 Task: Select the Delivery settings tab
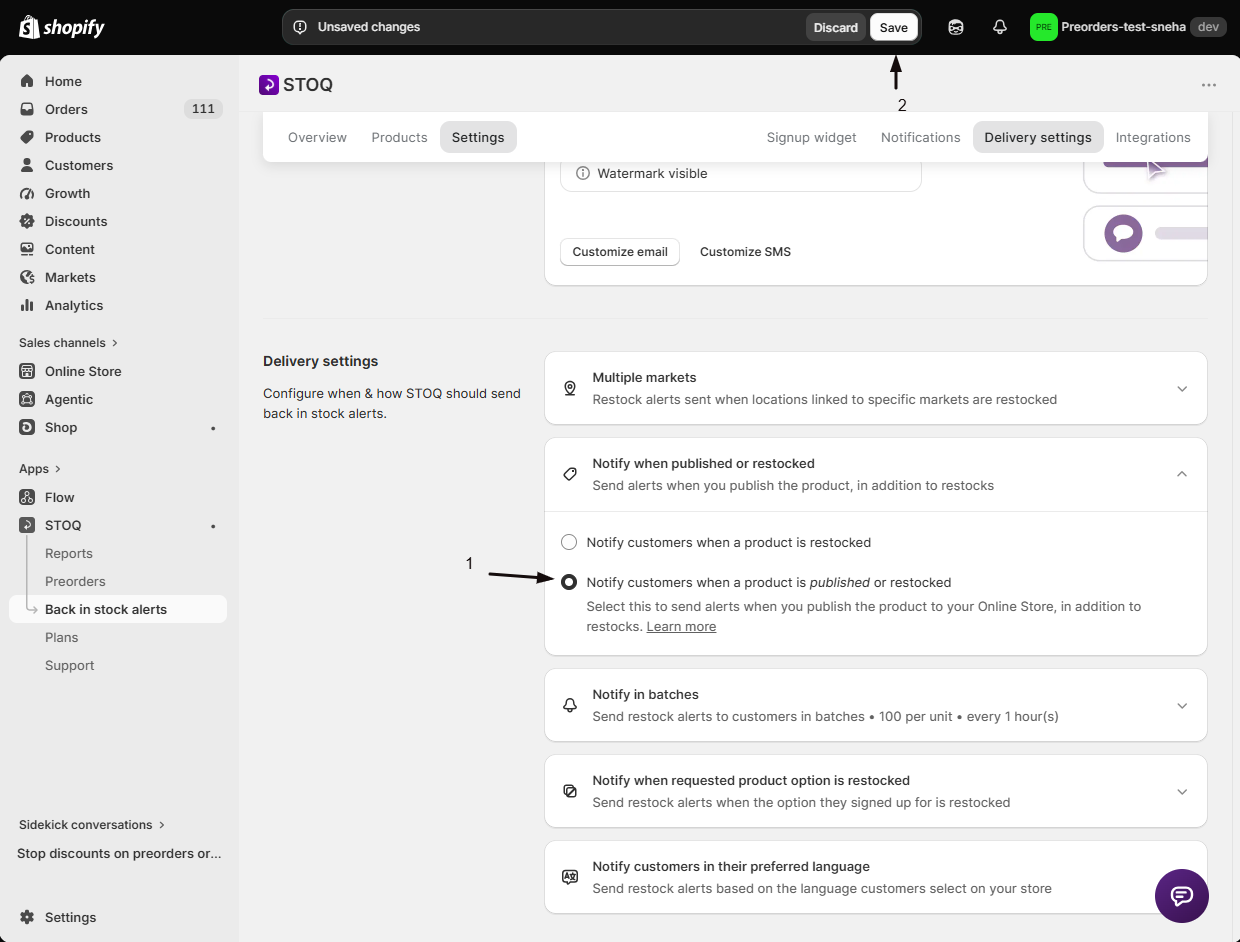1038,137
